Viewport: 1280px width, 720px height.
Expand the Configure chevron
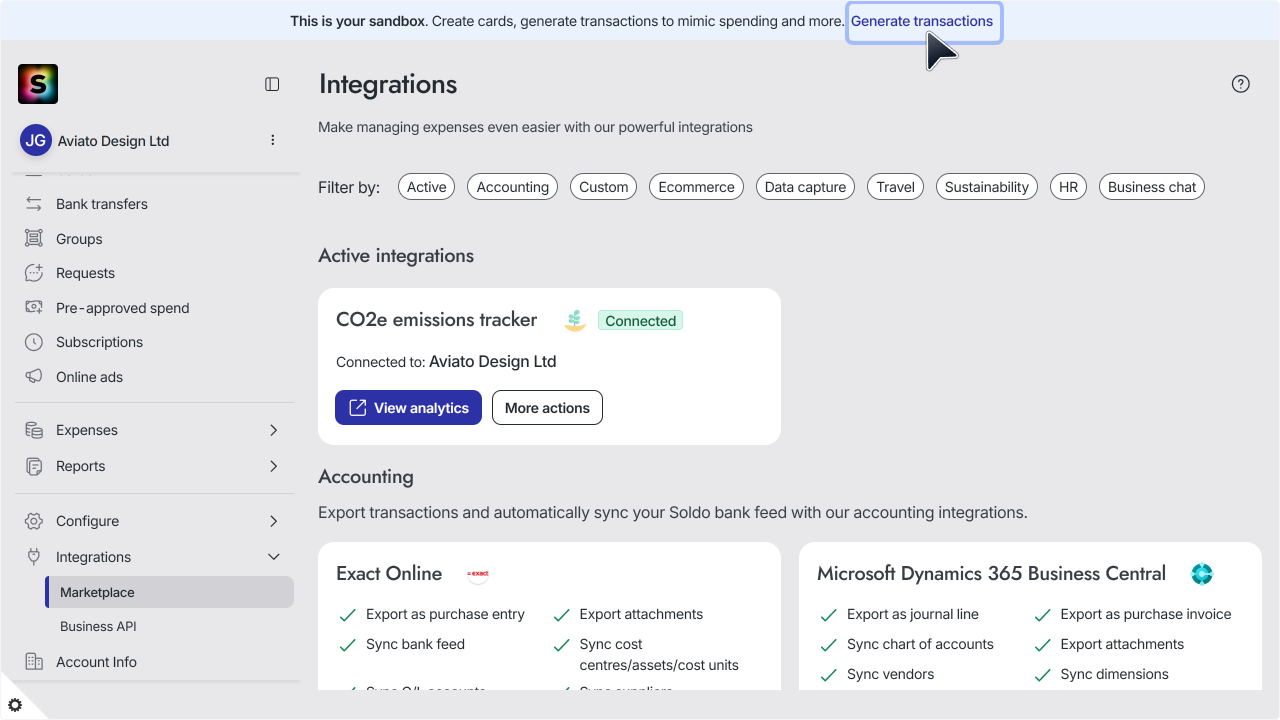[x=274, y=521]
